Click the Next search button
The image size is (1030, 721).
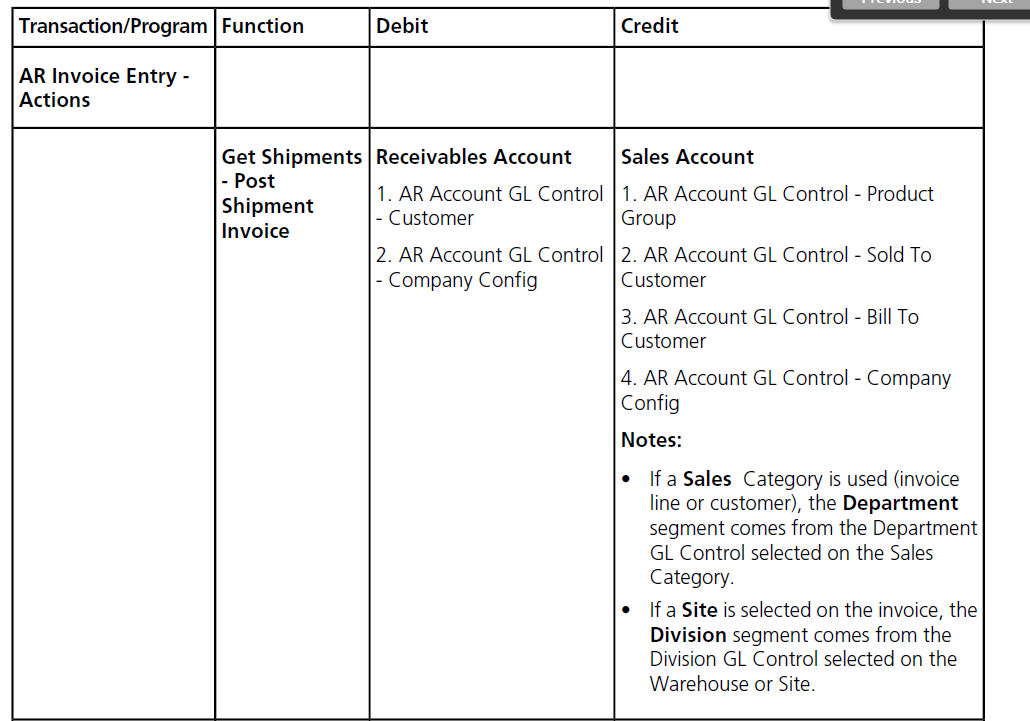[x=991, y=3]
